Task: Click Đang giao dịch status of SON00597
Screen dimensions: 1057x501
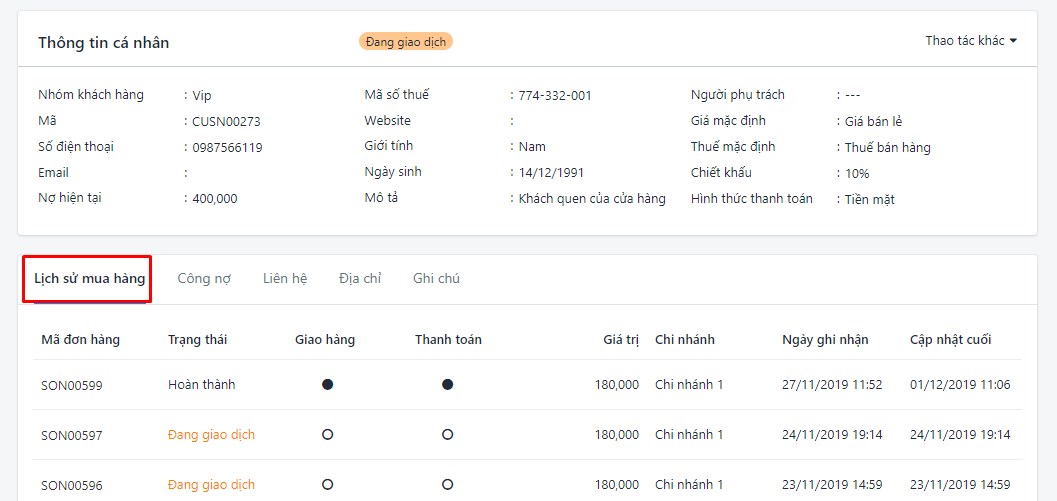Action: coord(211,435)
